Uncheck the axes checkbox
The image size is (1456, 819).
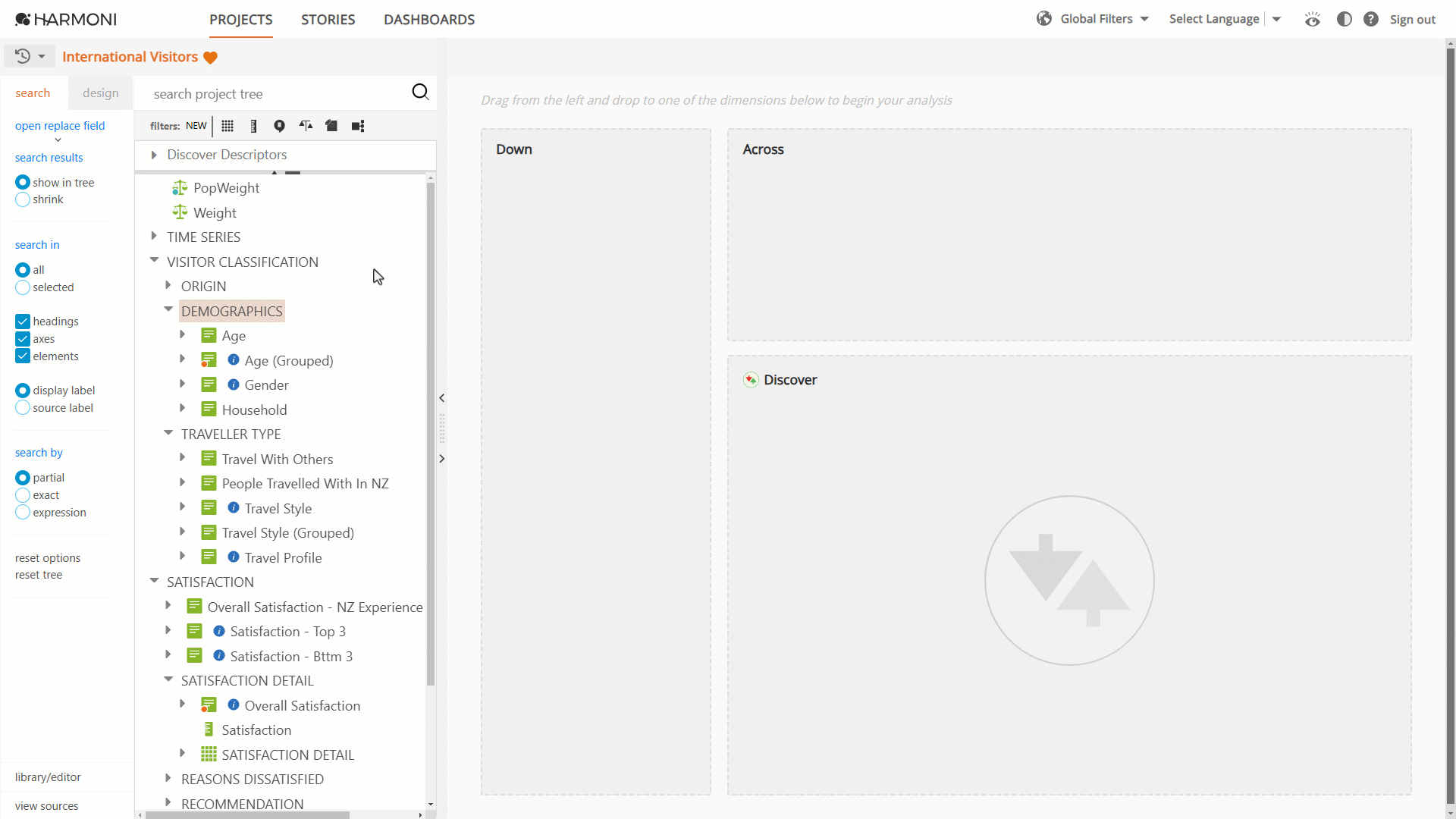23,339
